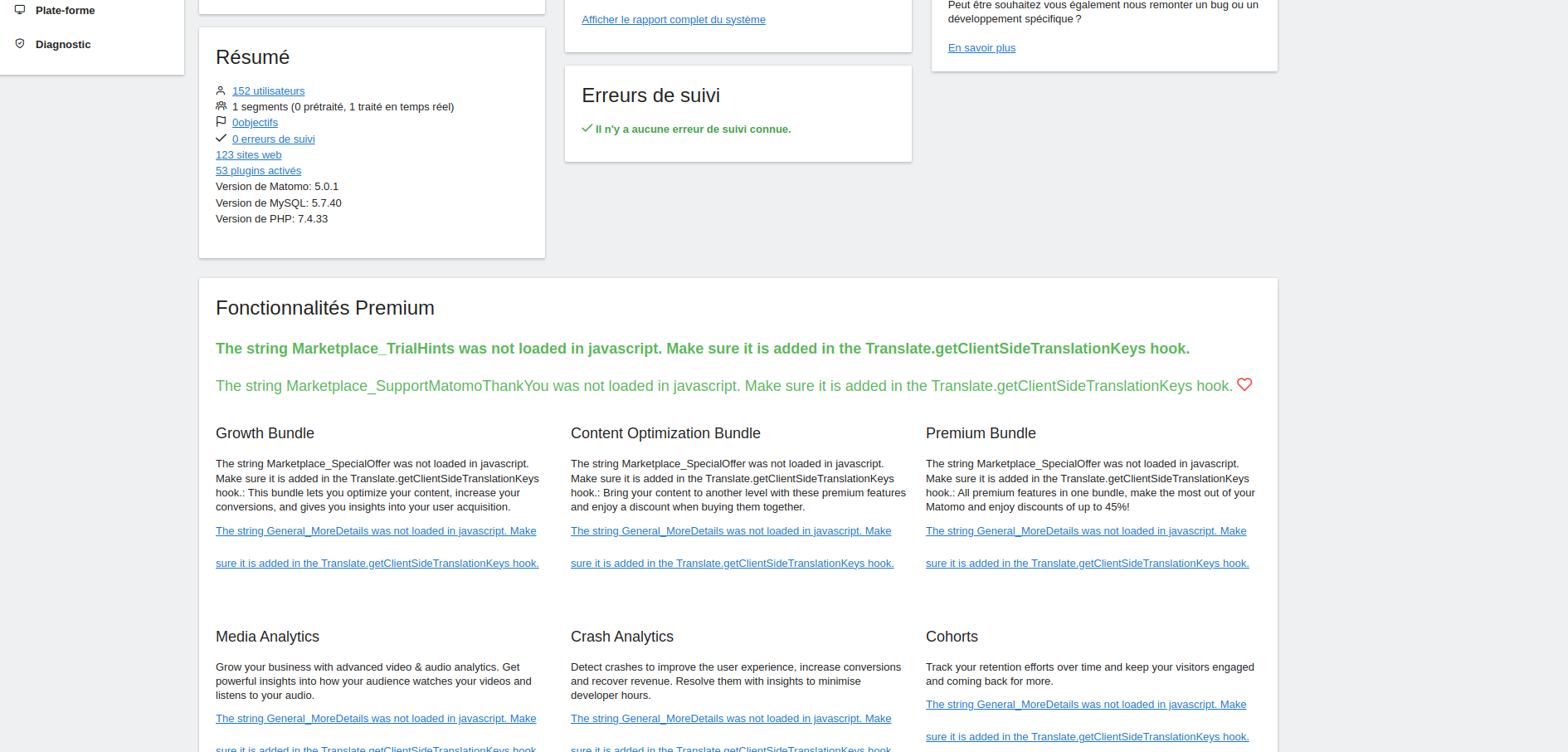Viewport: 1568px width, 752px height.
Task: Click the Diagnostic shield icon
Action: pyautogui.click(x=20, y=44)
